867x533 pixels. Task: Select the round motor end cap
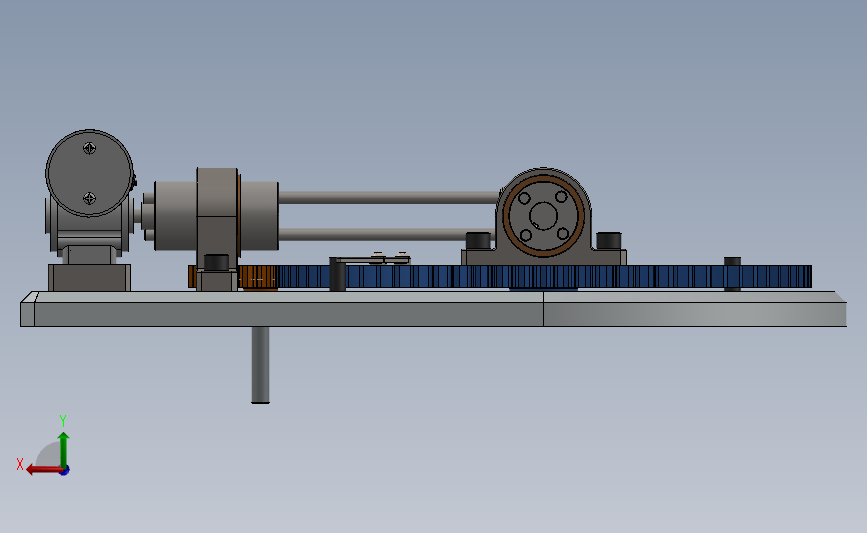click(89, 173)
